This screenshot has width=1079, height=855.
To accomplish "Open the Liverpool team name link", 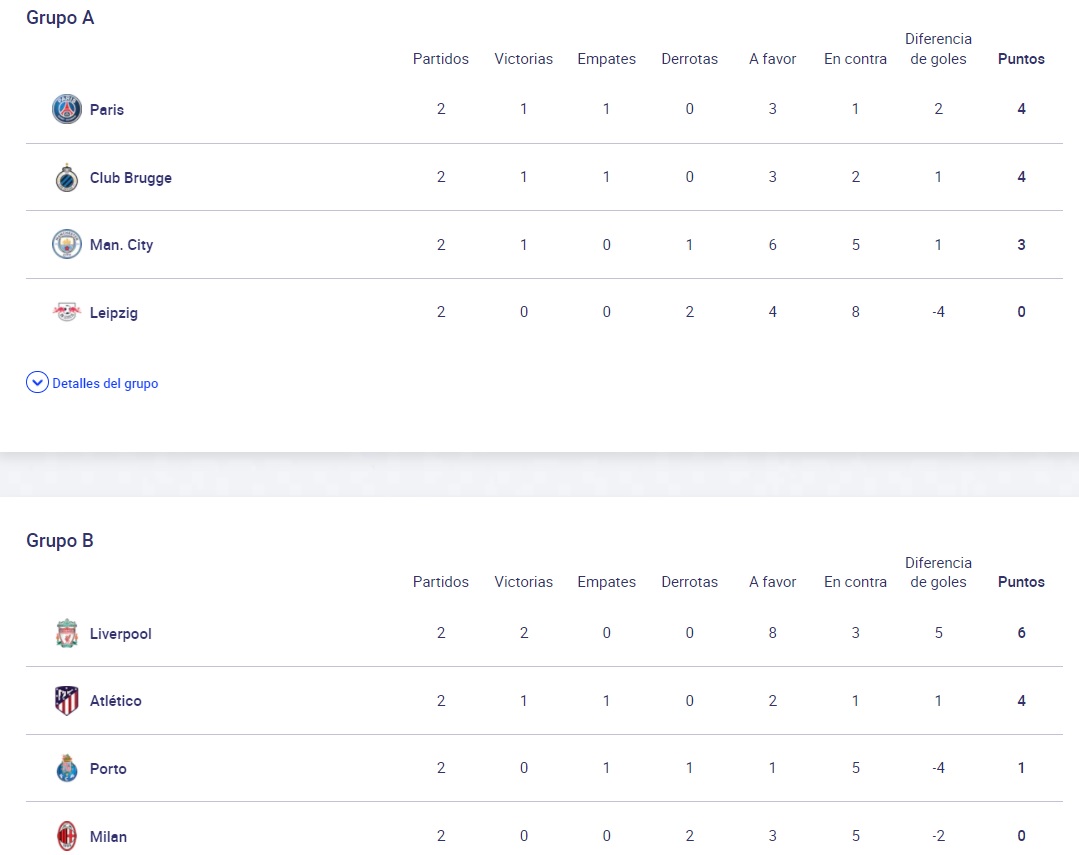I will [x=121, y=634].
